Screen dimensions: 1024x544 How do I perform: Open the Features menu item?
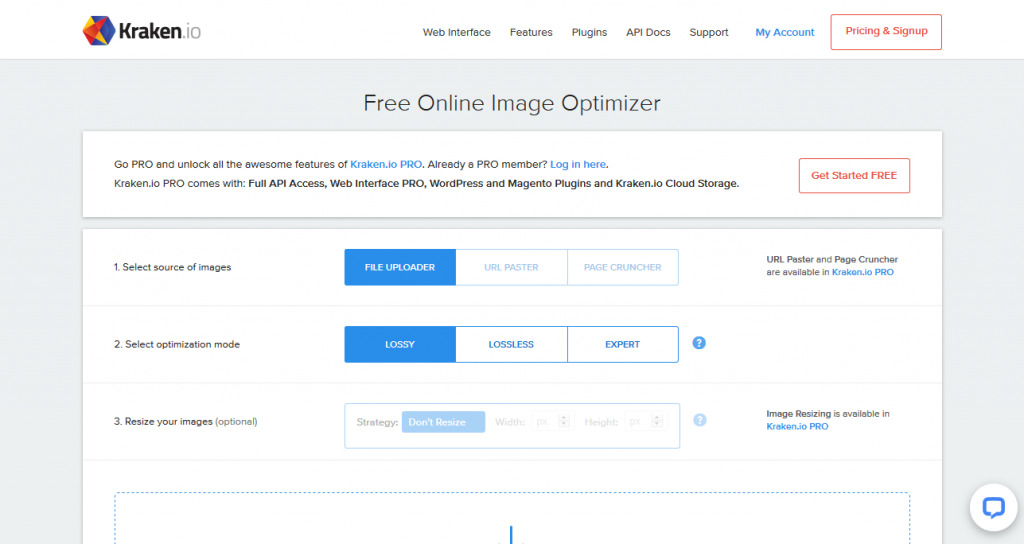pyautogui.click(x=531, y=32)
